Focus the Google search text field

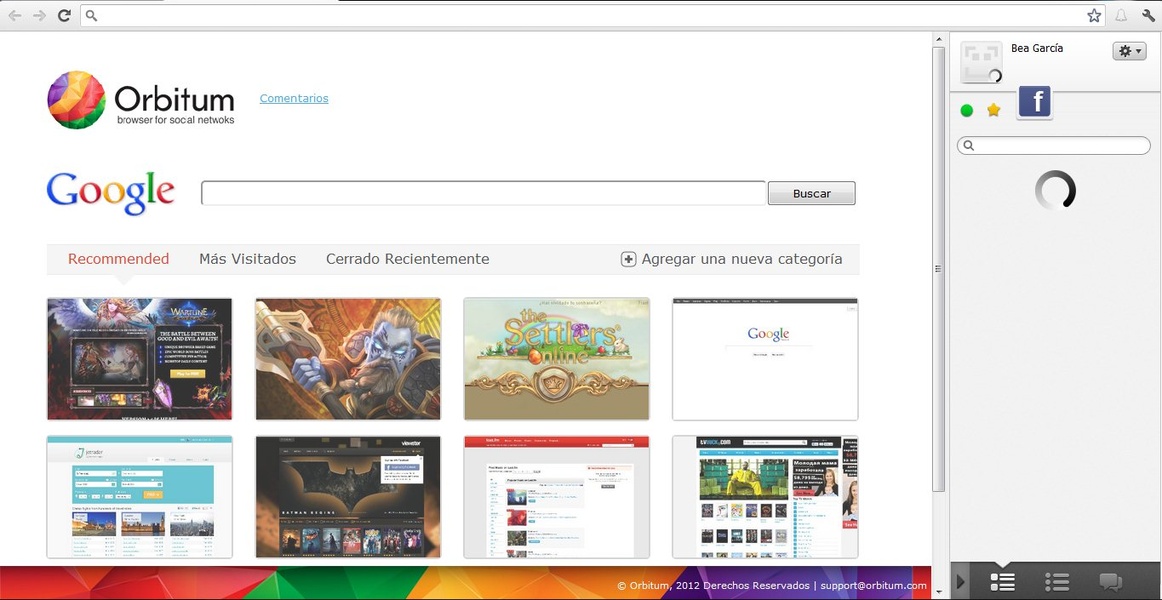click(483, 193)
